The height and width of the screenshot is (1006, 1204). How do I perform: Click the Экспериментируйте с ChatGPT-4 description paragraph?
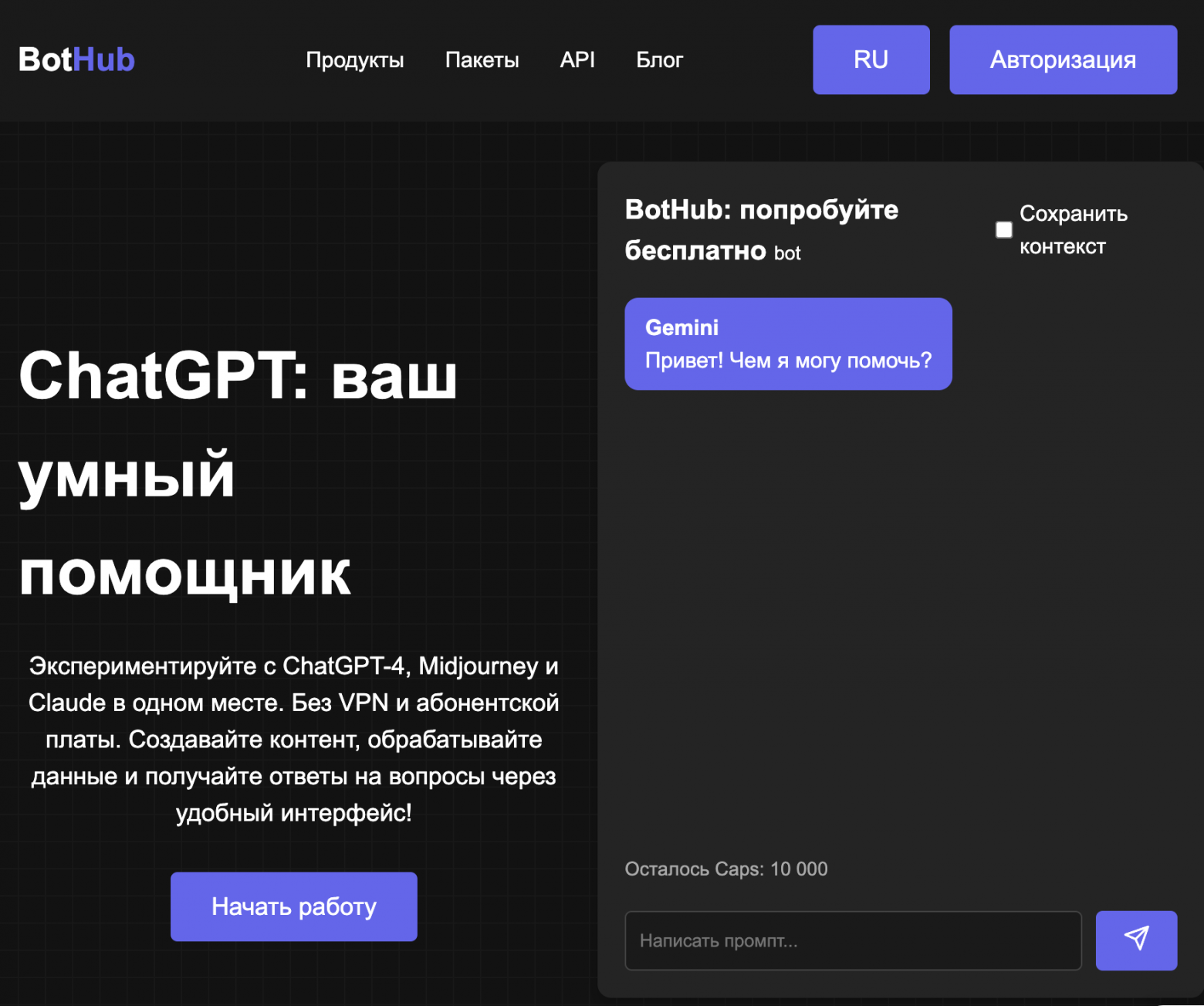[293, 739]
